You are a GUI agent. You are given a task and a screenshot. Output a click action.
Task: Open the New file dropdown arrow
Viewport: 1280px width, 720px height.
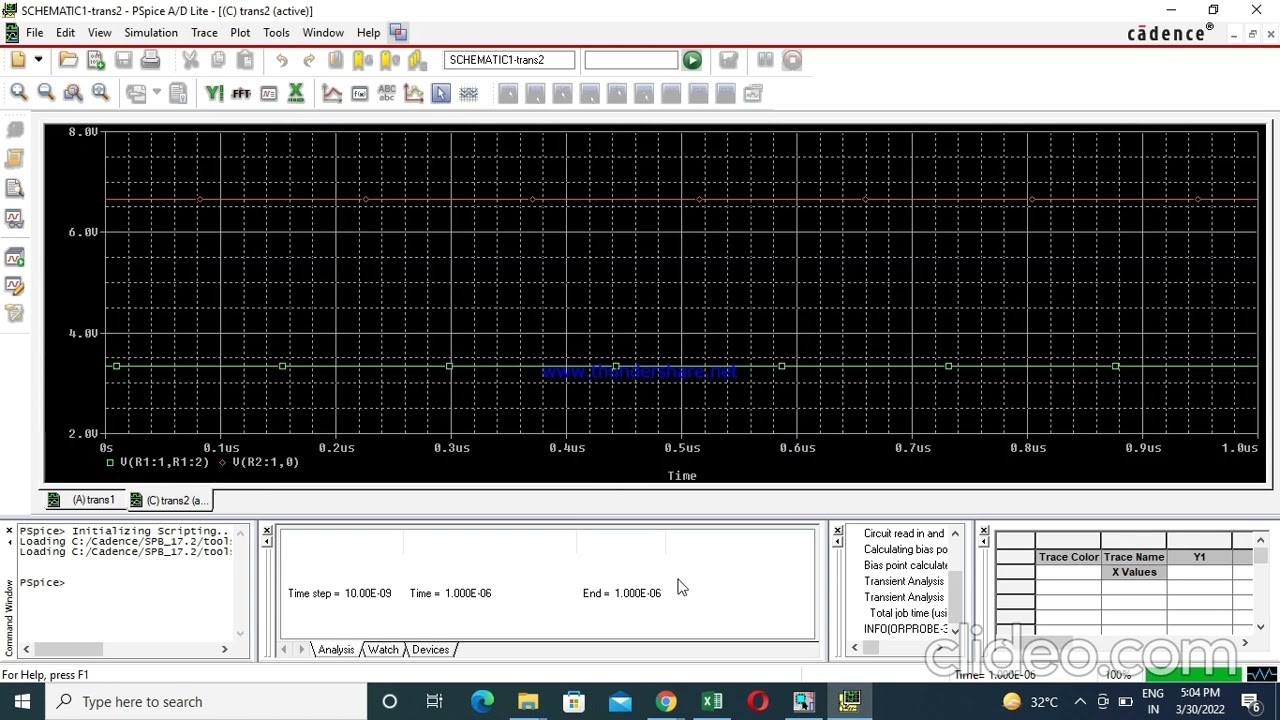click(38, 60)
